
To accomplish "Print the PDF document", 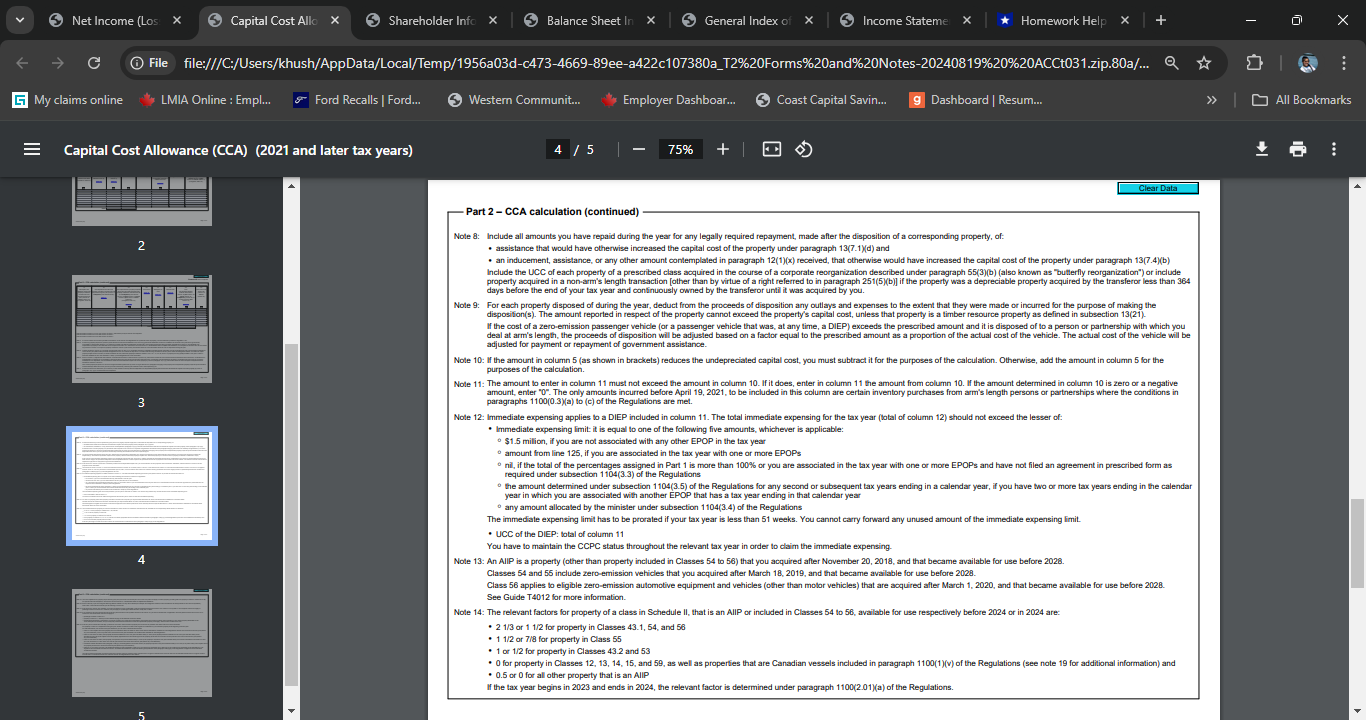I will pos(1298,149).
